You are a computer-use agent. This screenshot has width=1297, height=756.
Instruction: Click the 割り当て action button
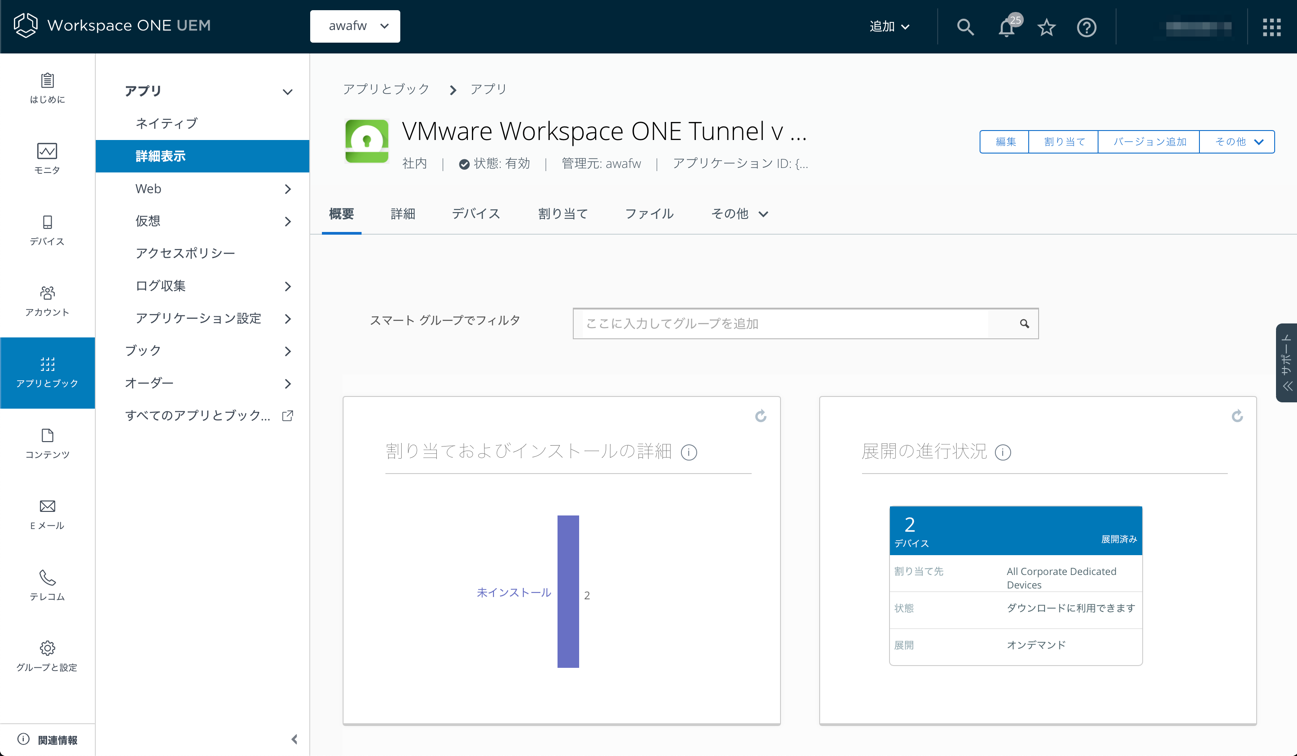coord(1064,142)
